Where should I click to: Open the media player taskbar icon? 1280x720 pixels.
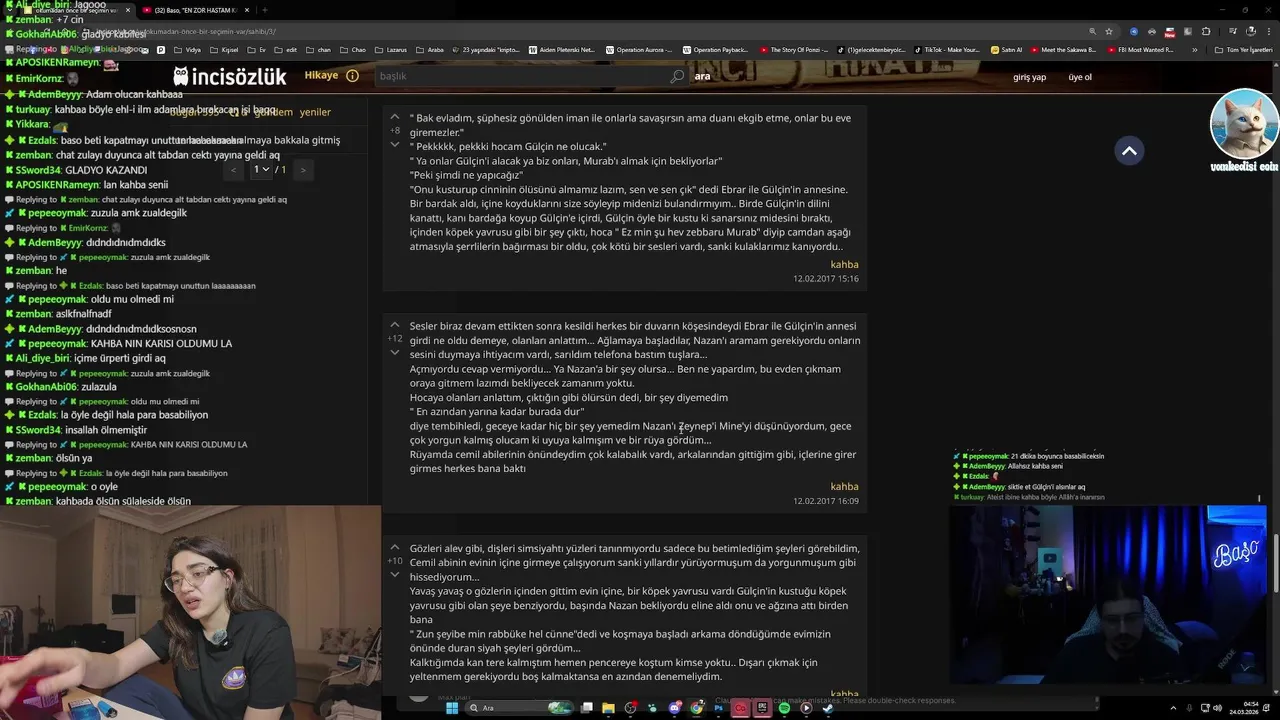click(x=806, y=708)
